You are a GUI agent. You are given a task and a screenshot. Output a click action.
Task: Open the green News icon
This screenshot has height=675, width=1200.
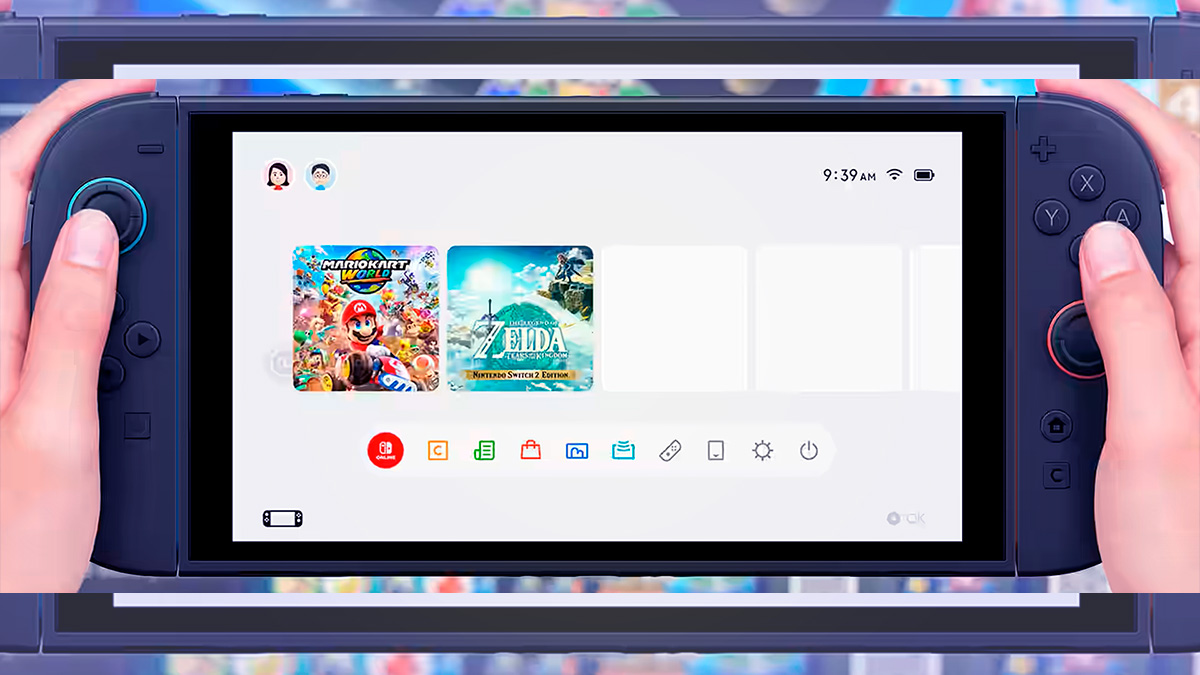[484, 451]
